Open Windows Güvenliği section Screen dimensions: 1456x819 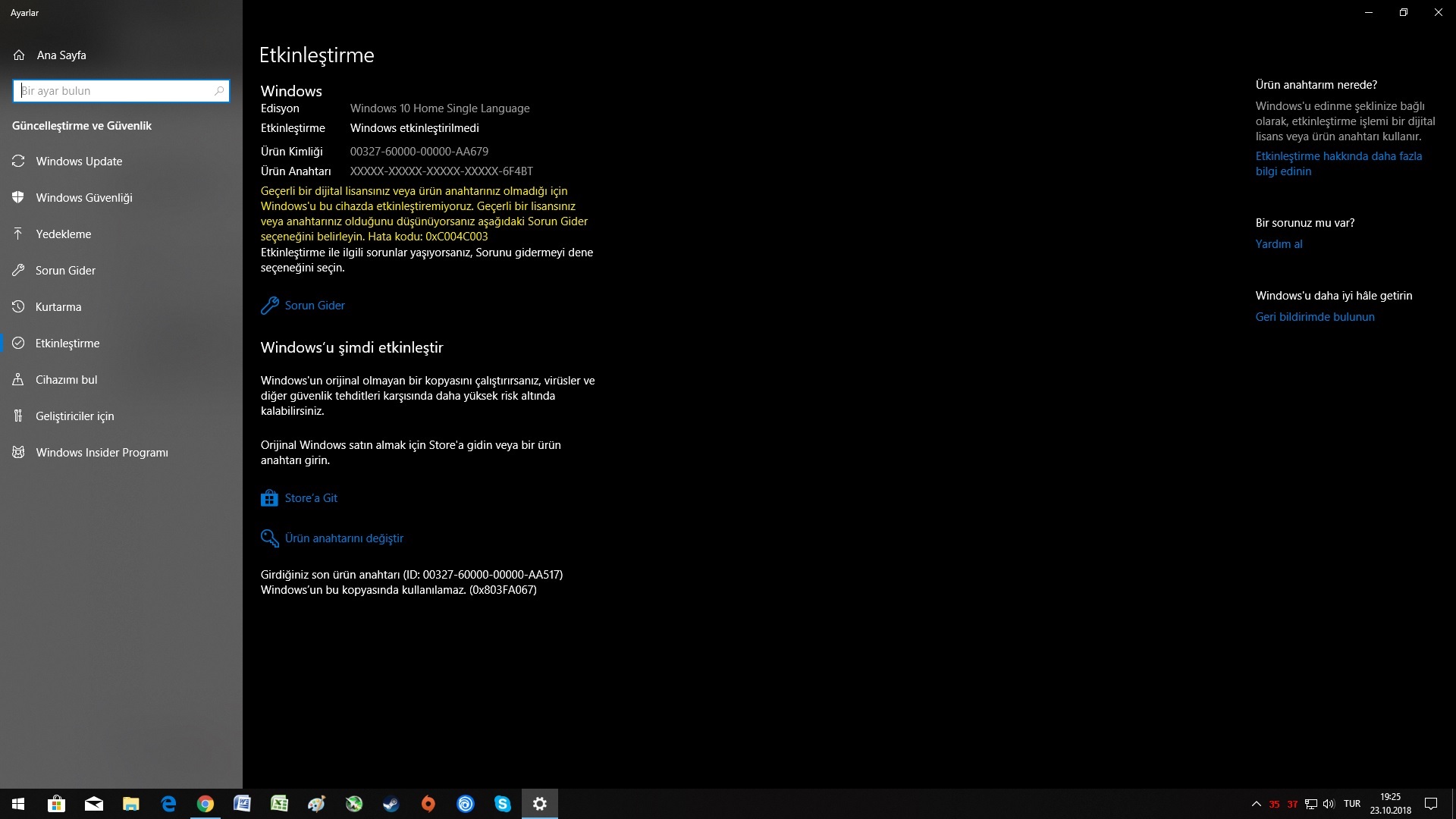(x=83, y=198)
